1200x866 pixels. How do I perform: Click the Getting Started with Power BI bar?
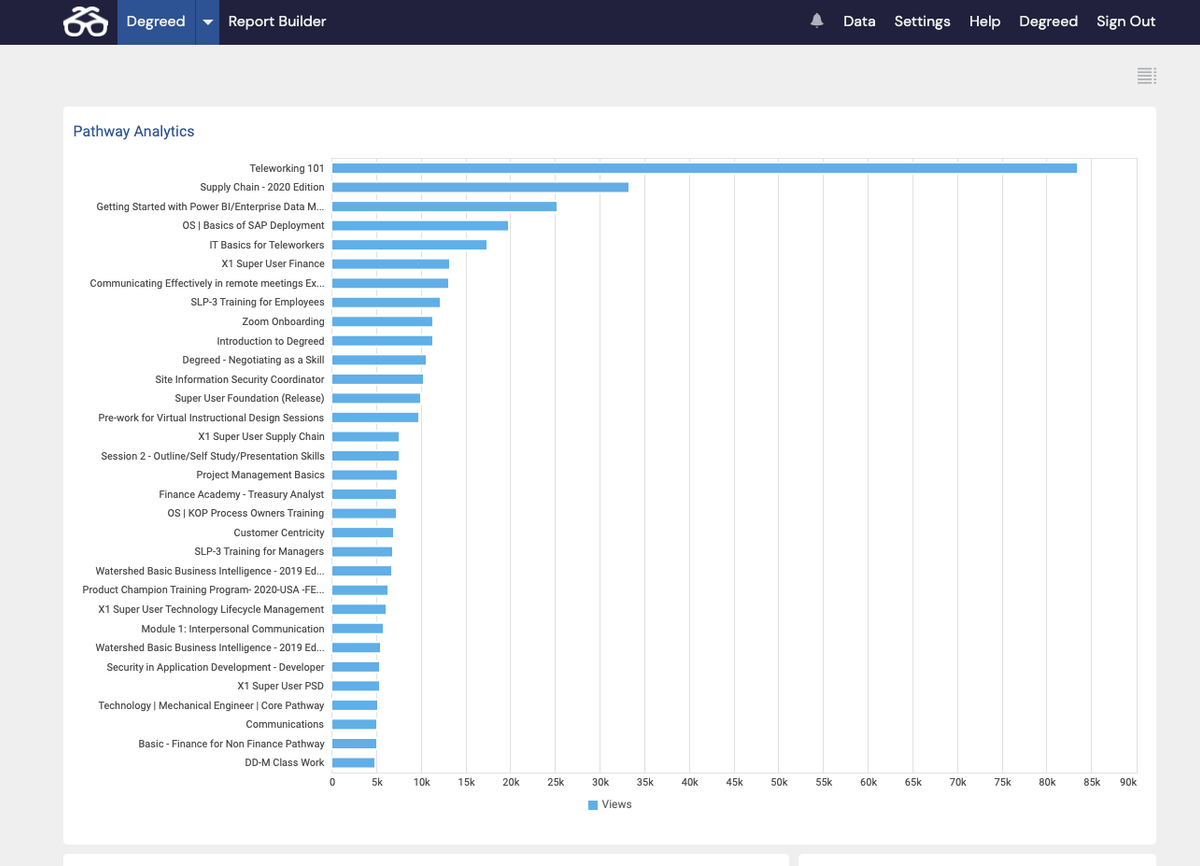pos(444,206)
